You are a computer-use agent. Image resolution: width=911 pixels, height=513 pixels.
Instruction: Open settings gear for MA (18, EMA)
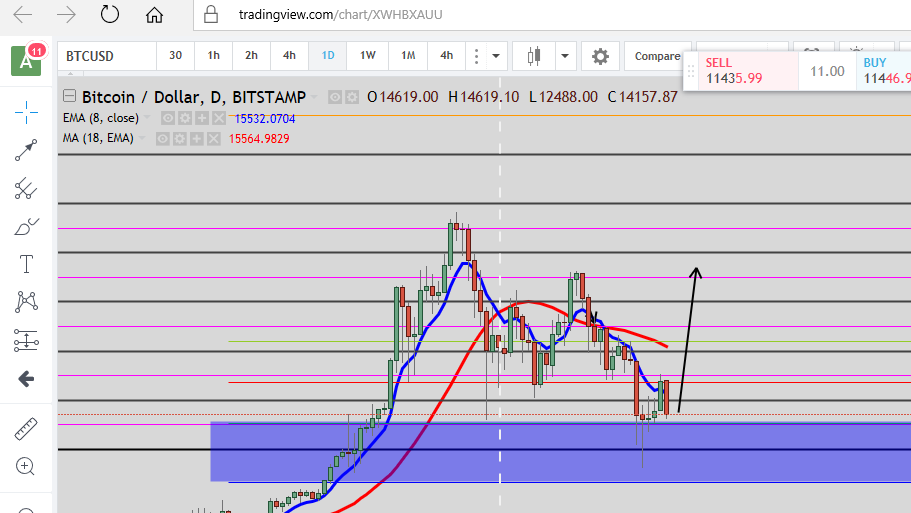180,139
